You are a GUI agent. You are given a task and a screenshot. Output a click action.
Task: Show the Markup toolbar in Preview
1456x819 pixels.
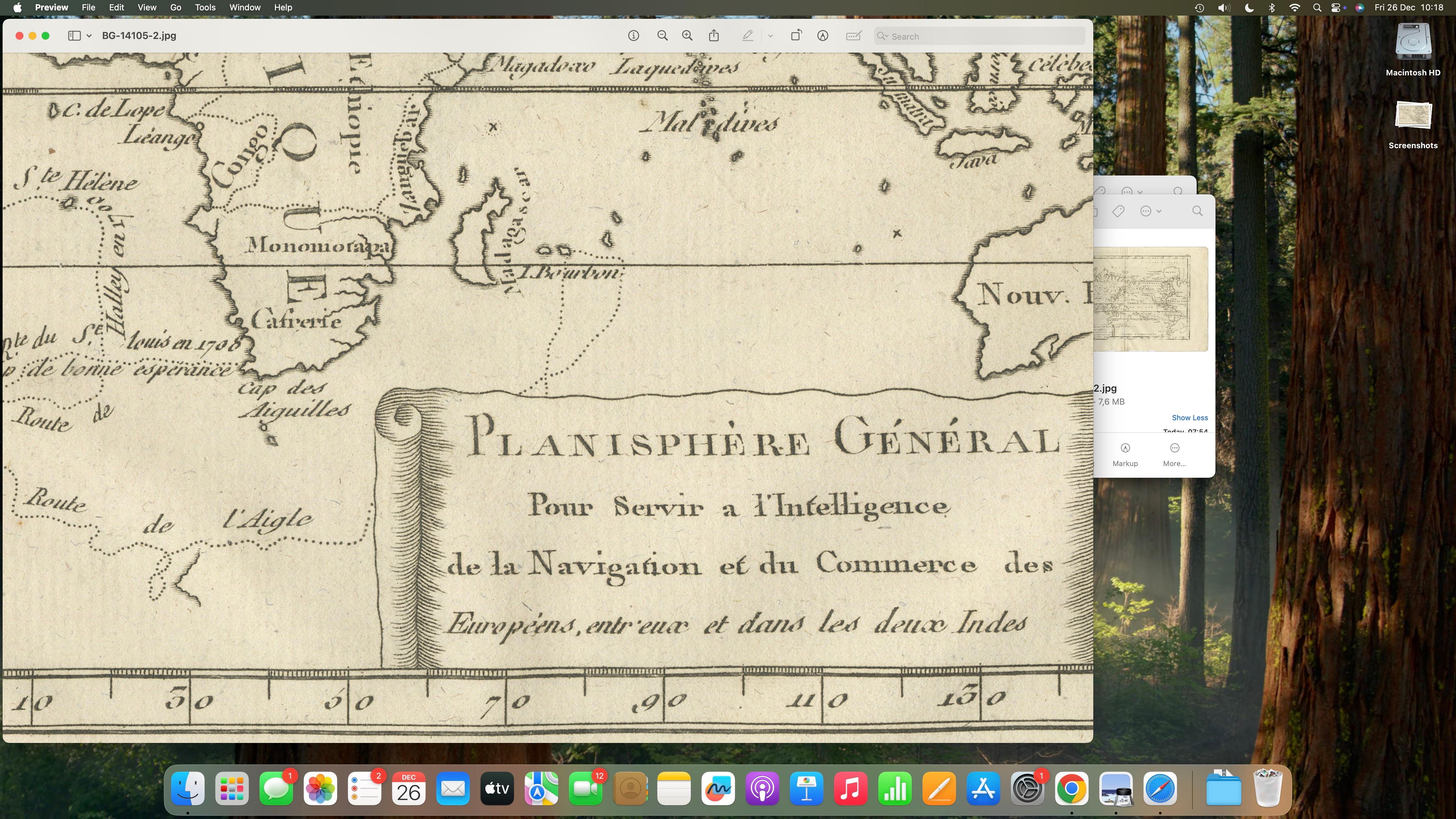(823, 36)
